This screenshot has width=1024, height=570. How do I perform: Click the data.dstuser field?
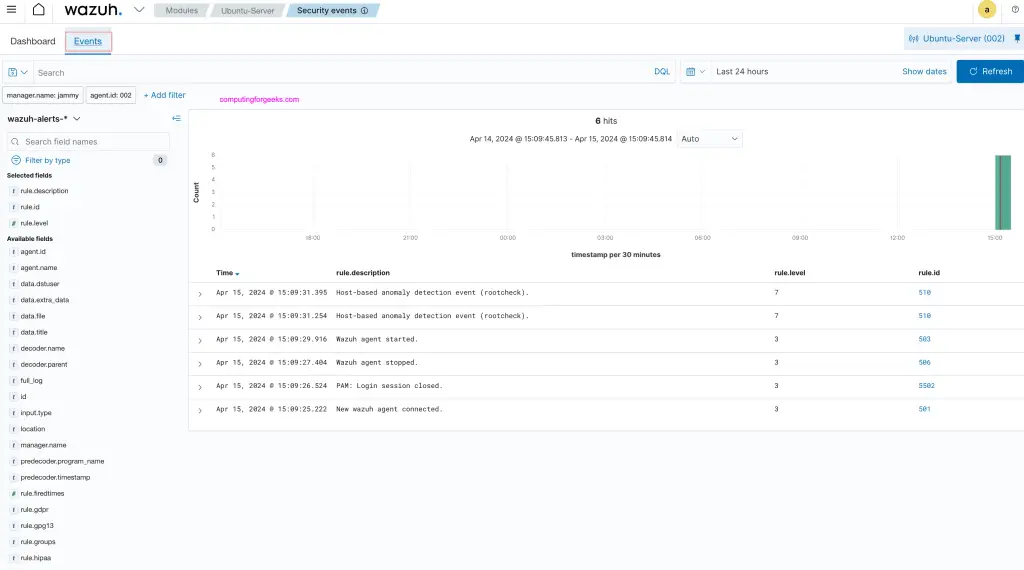tap(39, 284)
